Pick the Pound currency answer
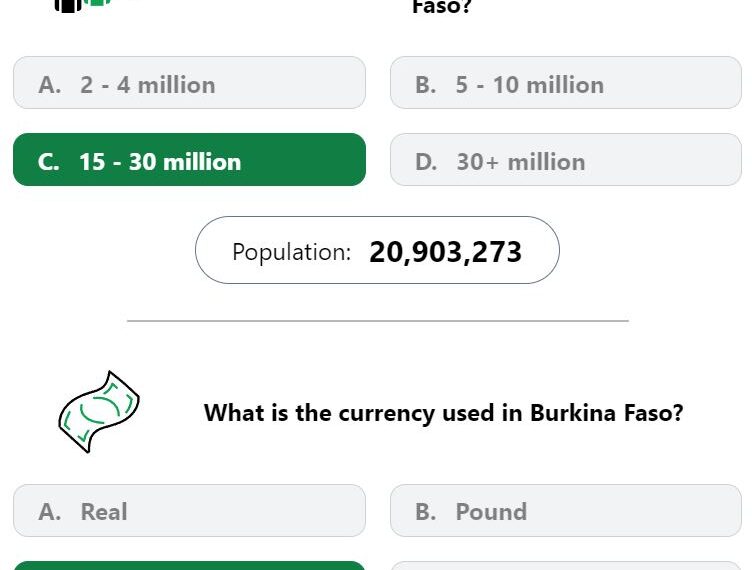The width and height of the screenshot is (752, 570). pos(566,511)
